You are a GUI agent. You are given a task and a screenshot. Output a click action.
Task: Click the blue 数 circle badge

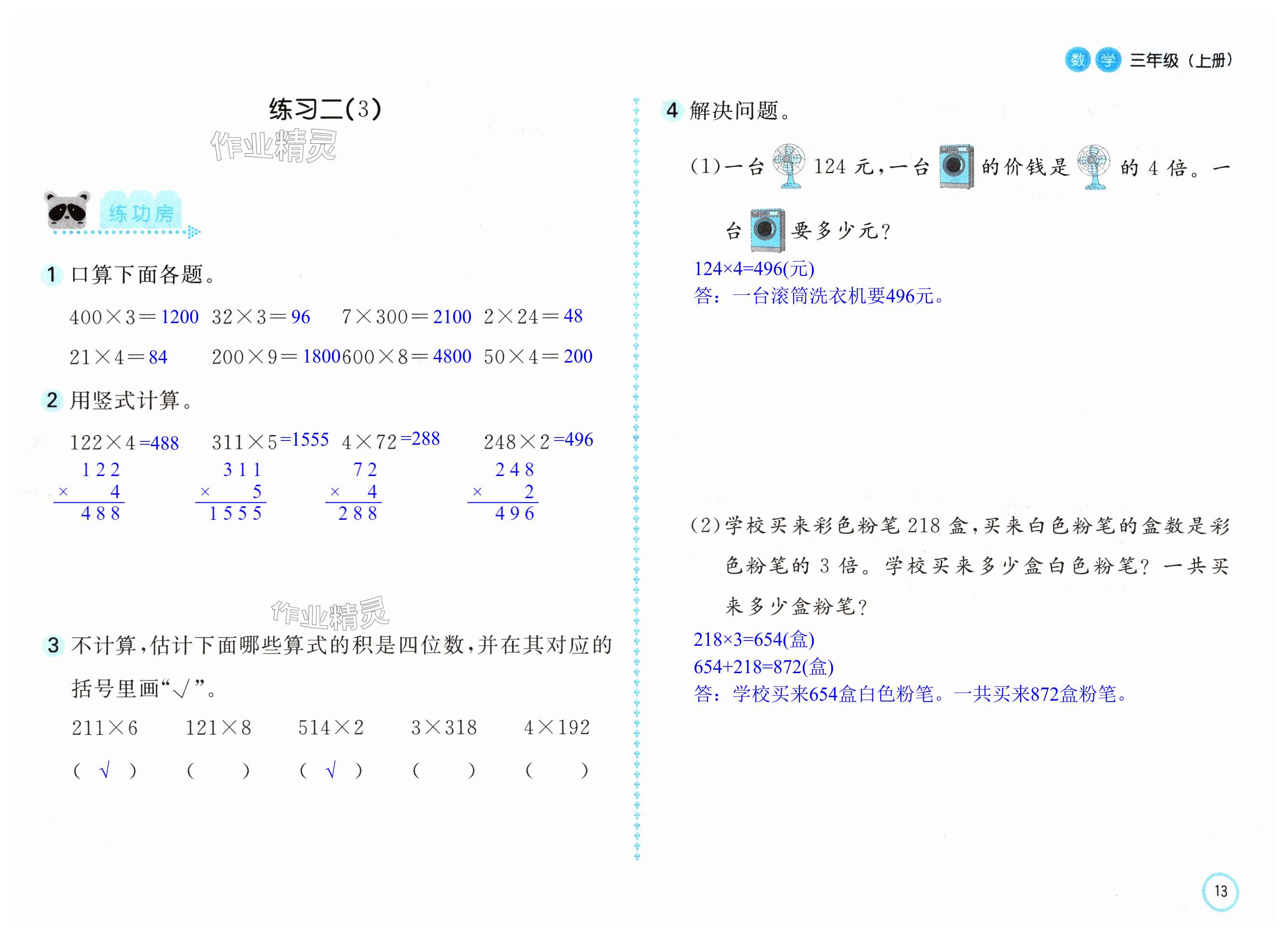click(1077, 59)
